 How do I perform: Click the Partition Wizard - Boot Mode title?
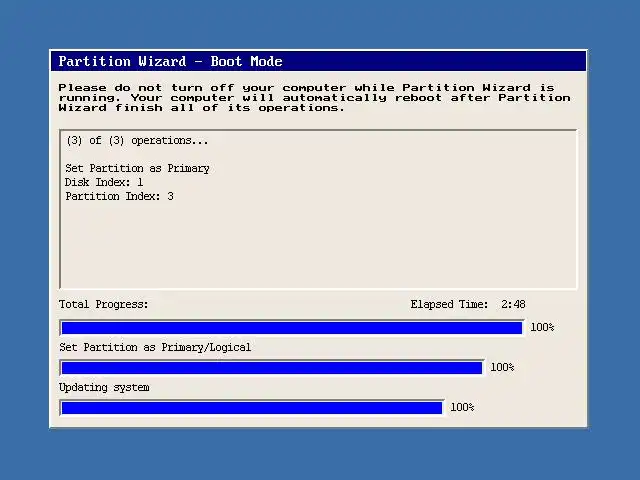(171, 61)
